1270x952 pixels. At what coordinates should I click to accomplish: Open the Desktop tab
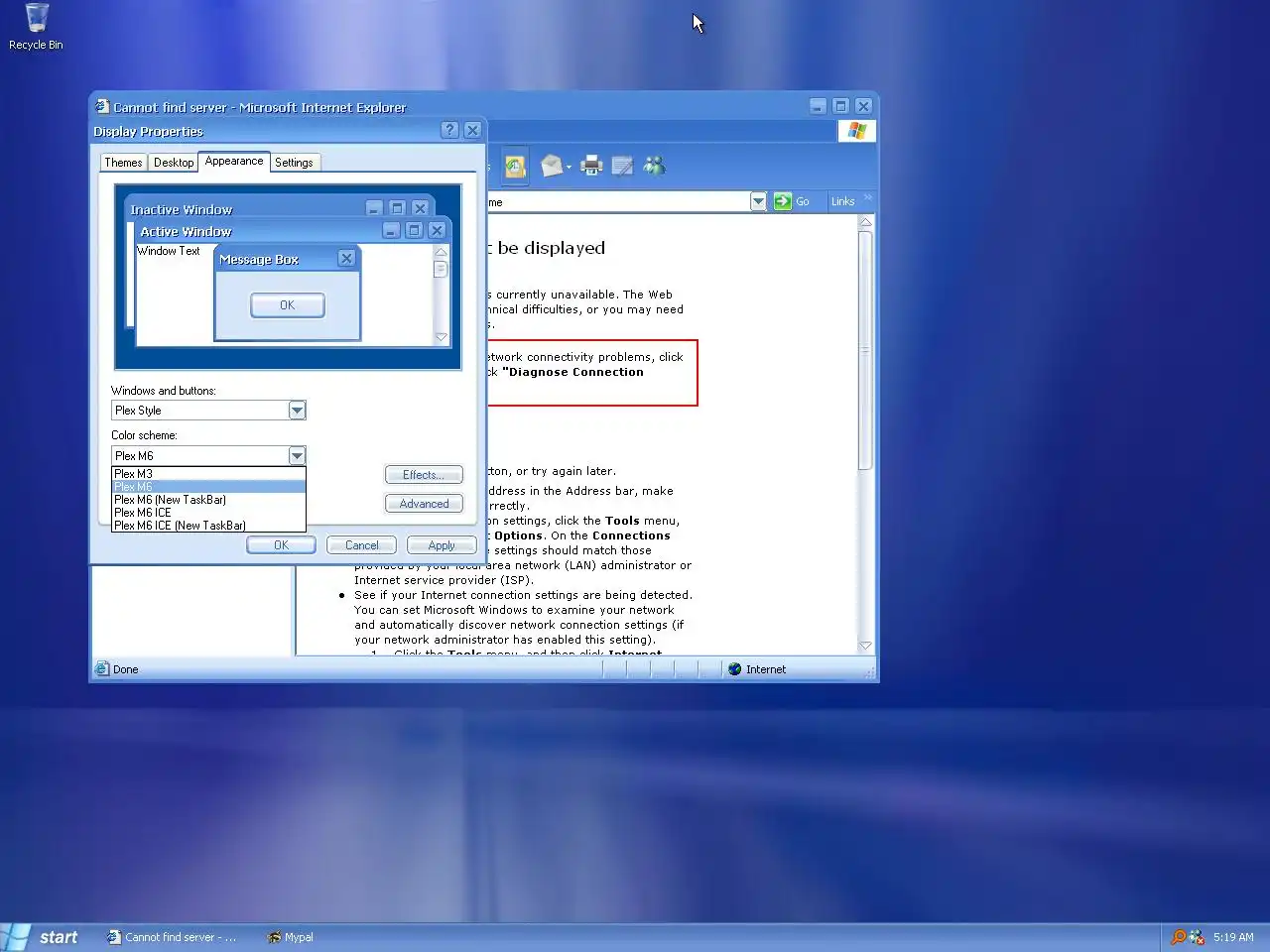[x=174, y=163]
